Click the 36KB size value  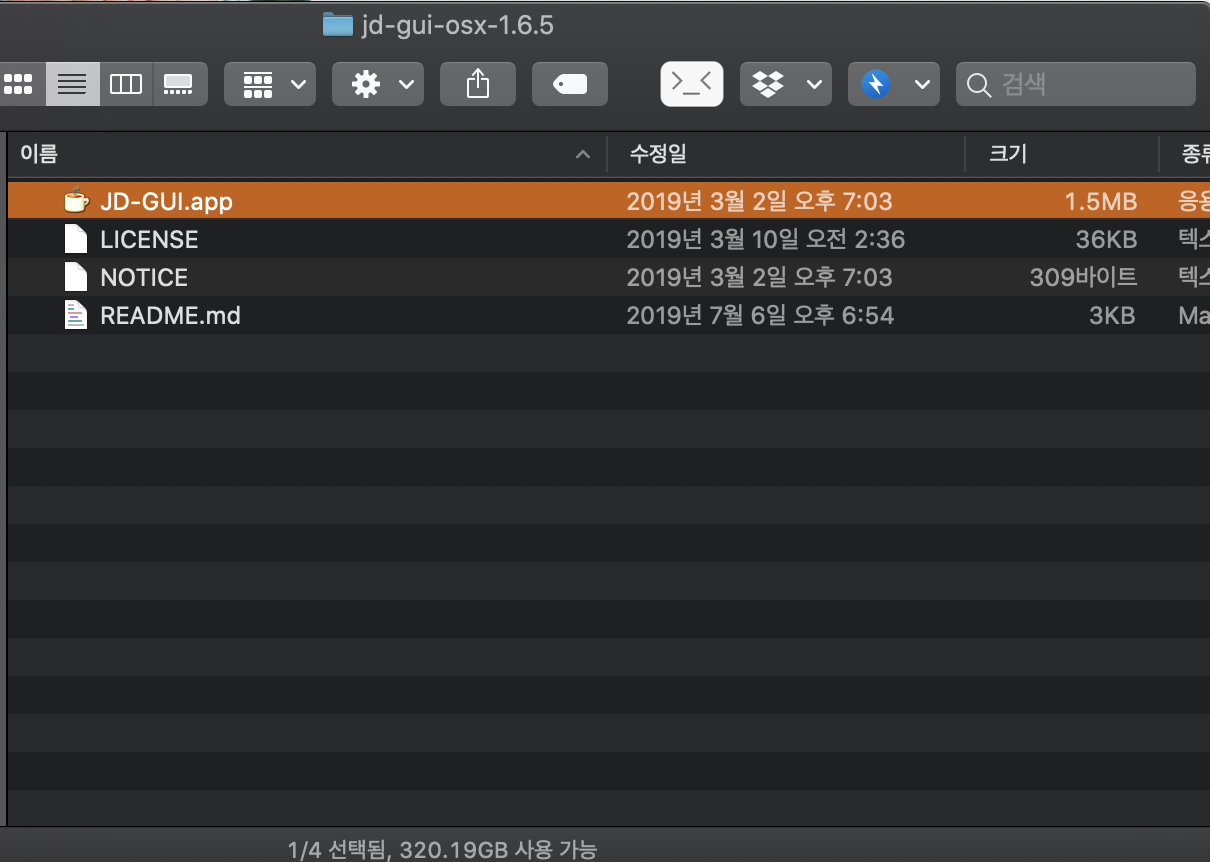point(1107,240)
